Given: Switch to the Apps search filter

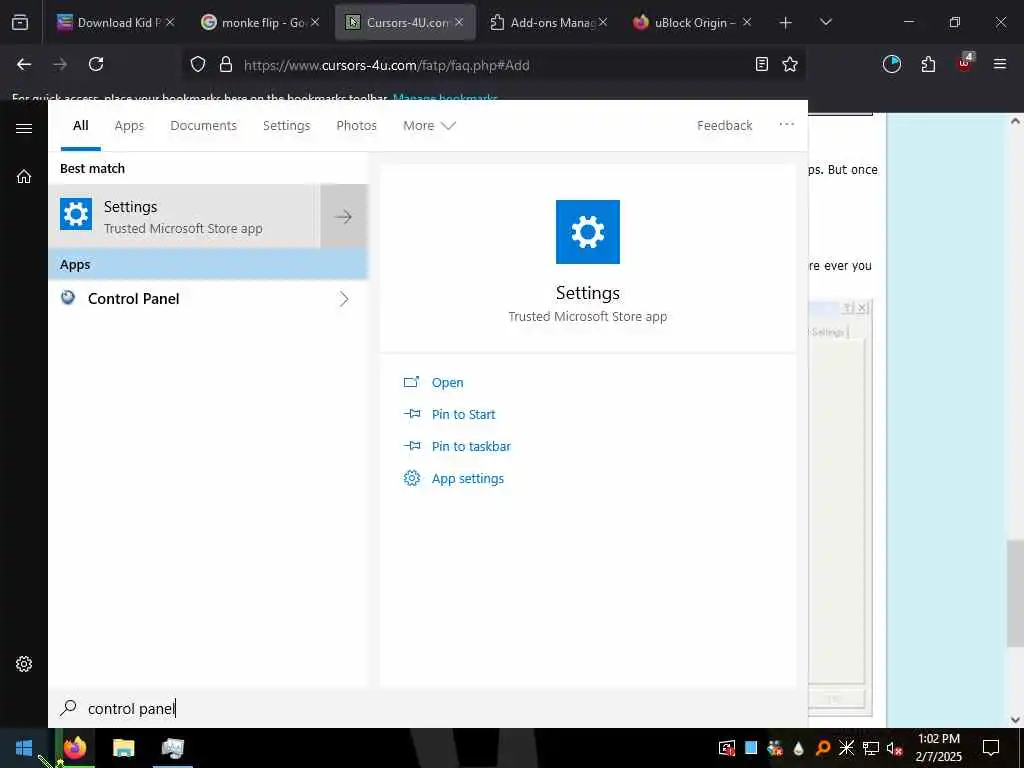Looking at the screenshot, I should pos(129,125).
